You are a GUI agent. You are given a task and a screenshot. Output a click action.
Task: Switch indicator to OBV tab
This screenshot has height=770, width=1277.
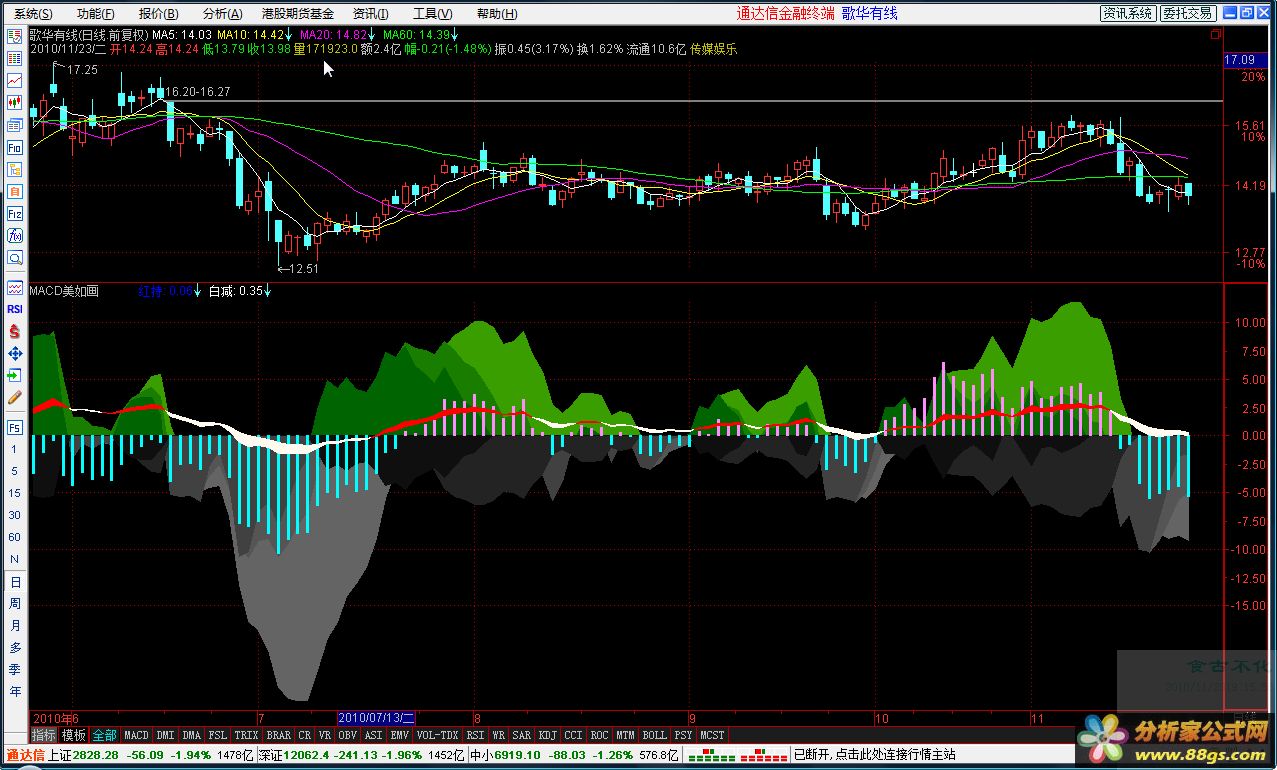[346, 735]
